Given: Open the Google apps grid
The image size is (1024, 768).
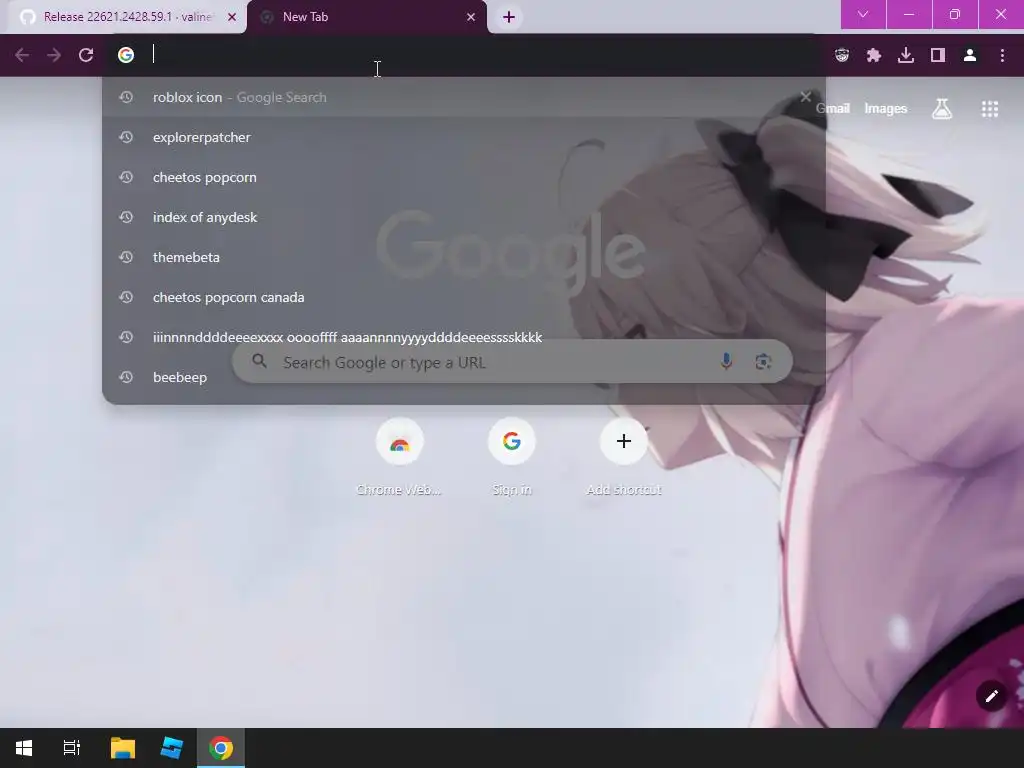Looking at the screenshot, I should point(990,109).
